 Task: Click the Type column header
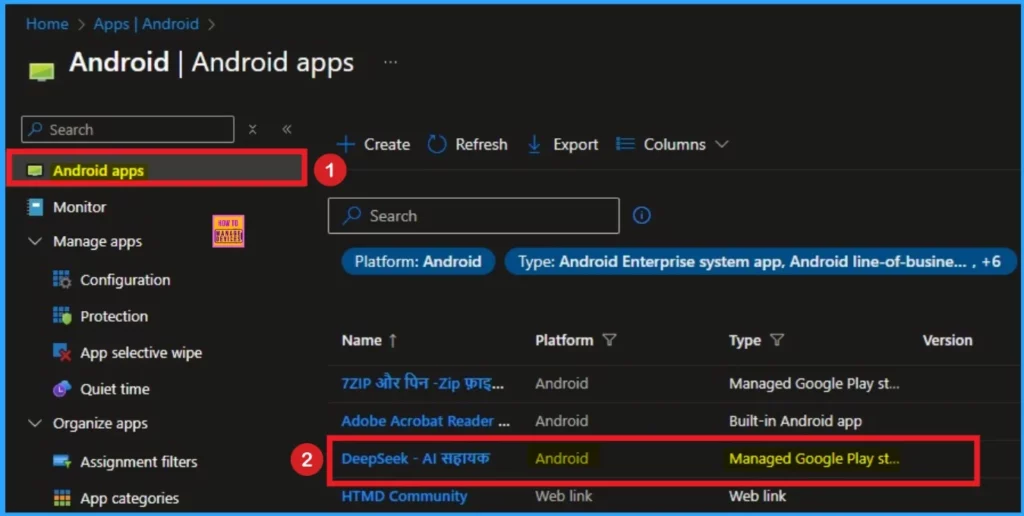click(745, 340)
